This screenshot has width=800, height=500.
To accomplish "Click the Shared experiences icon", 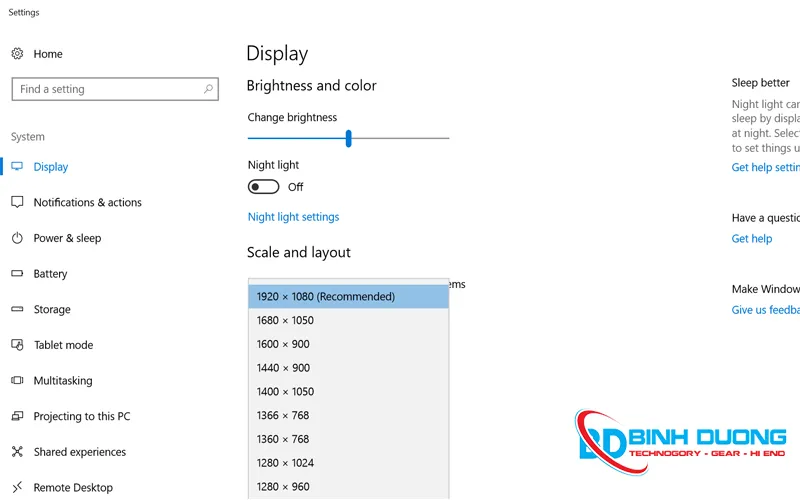I will coord(17,452).
